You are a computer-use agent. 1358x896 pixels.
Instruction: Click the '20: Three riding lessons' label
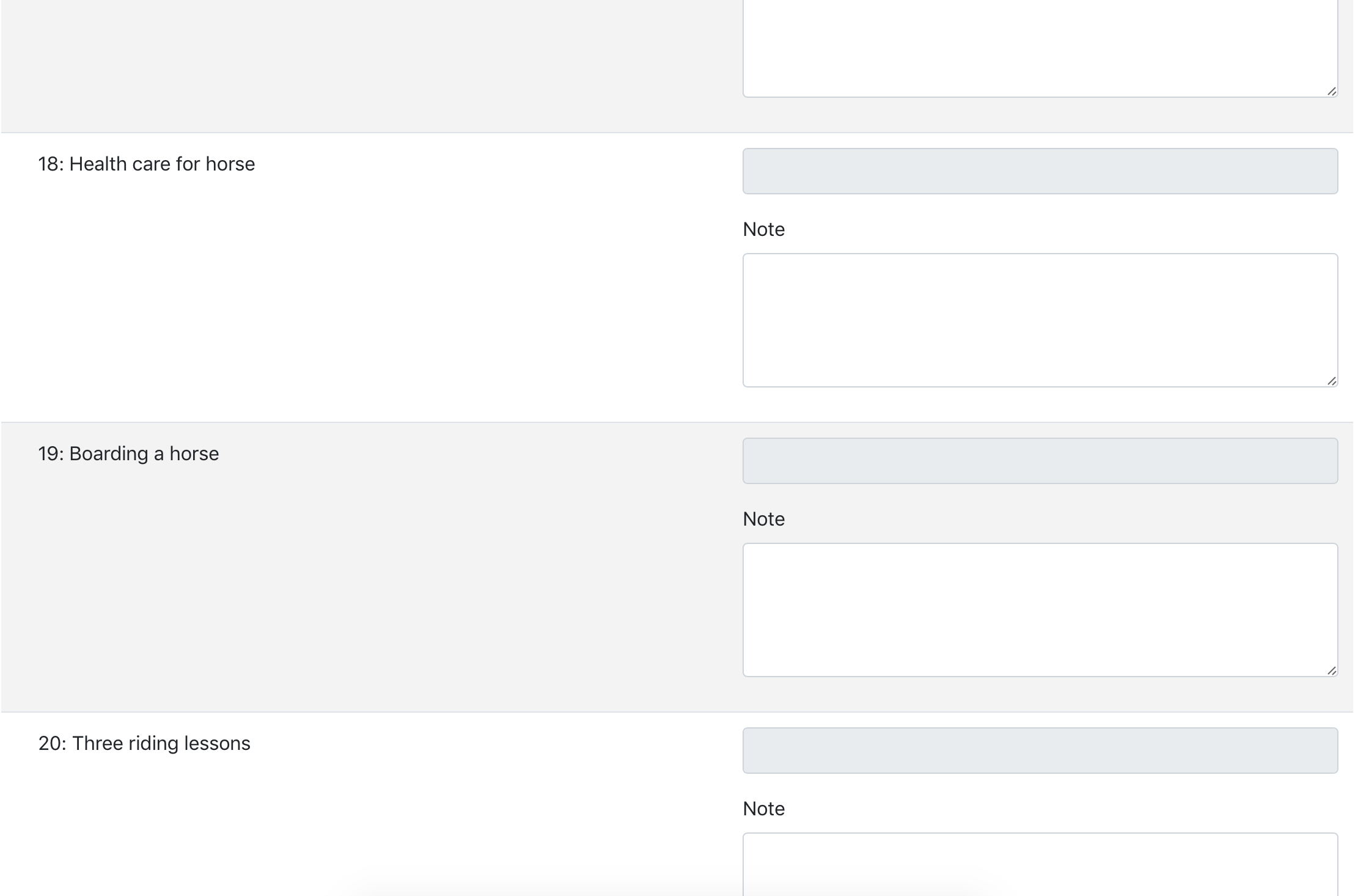click(144, 743)
